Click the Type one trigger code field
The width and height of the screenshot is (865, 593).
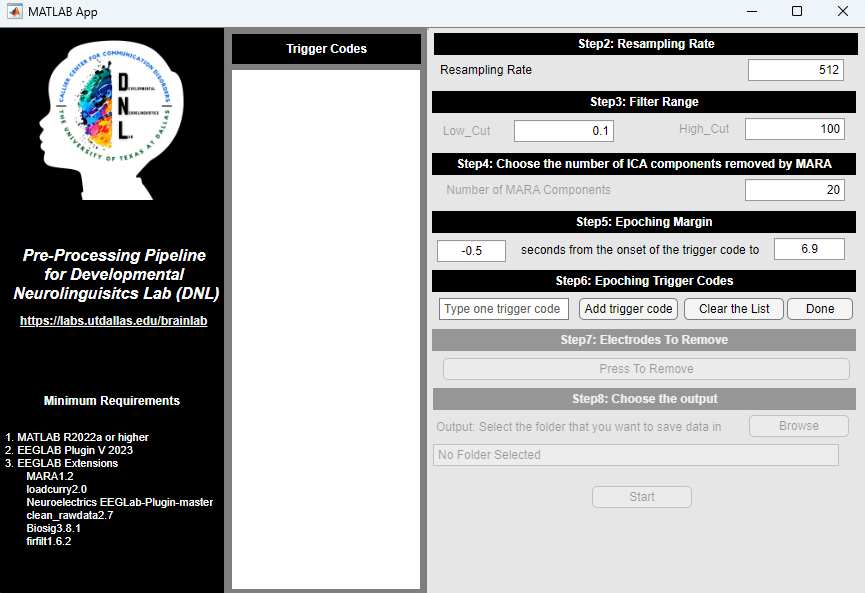[x=503, y=309]
